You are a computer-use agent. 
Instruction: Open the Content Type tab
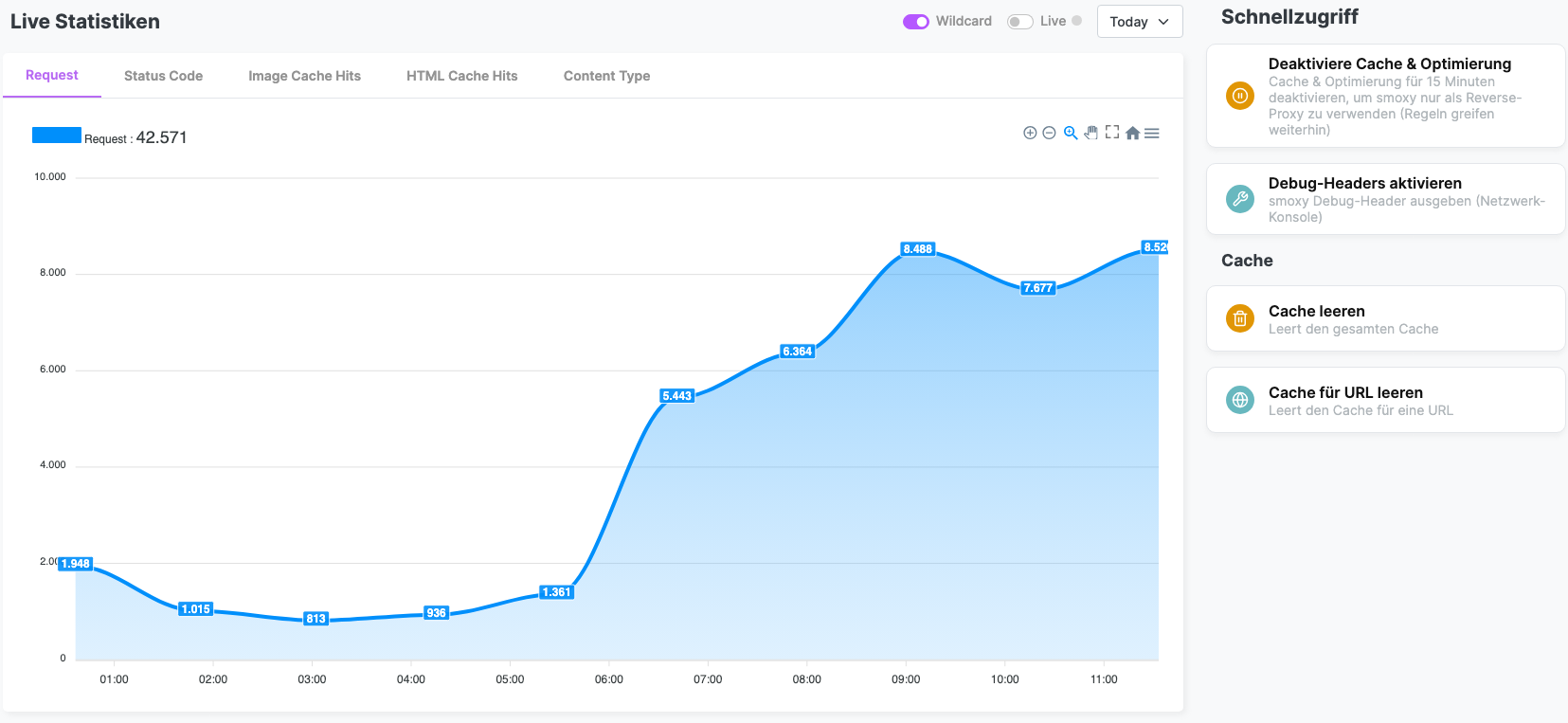click(x=606, y=76)
